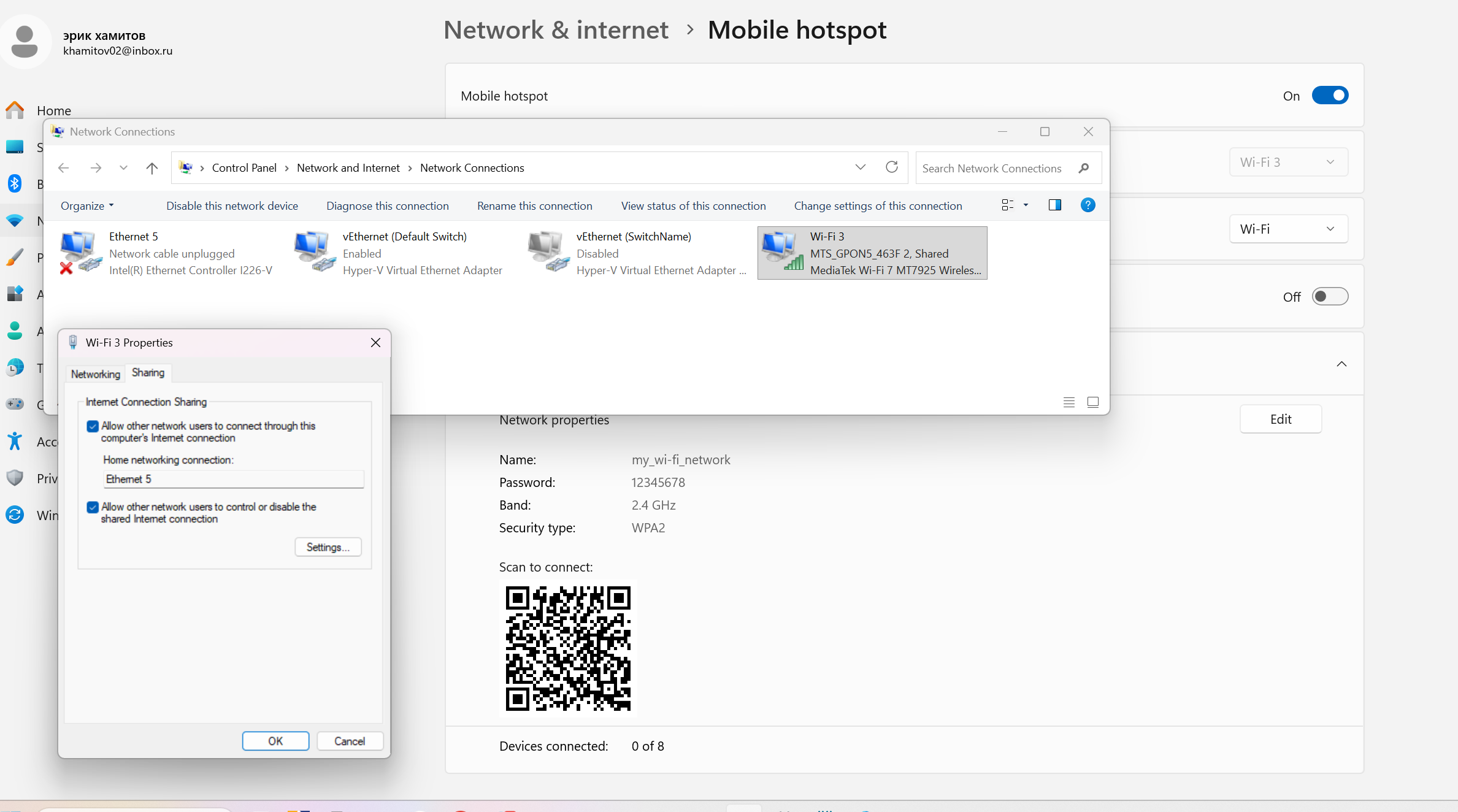Open the Wi-Fi 3 dropdown
The image size is (1458, 812).
click(x=1288, y=163)
